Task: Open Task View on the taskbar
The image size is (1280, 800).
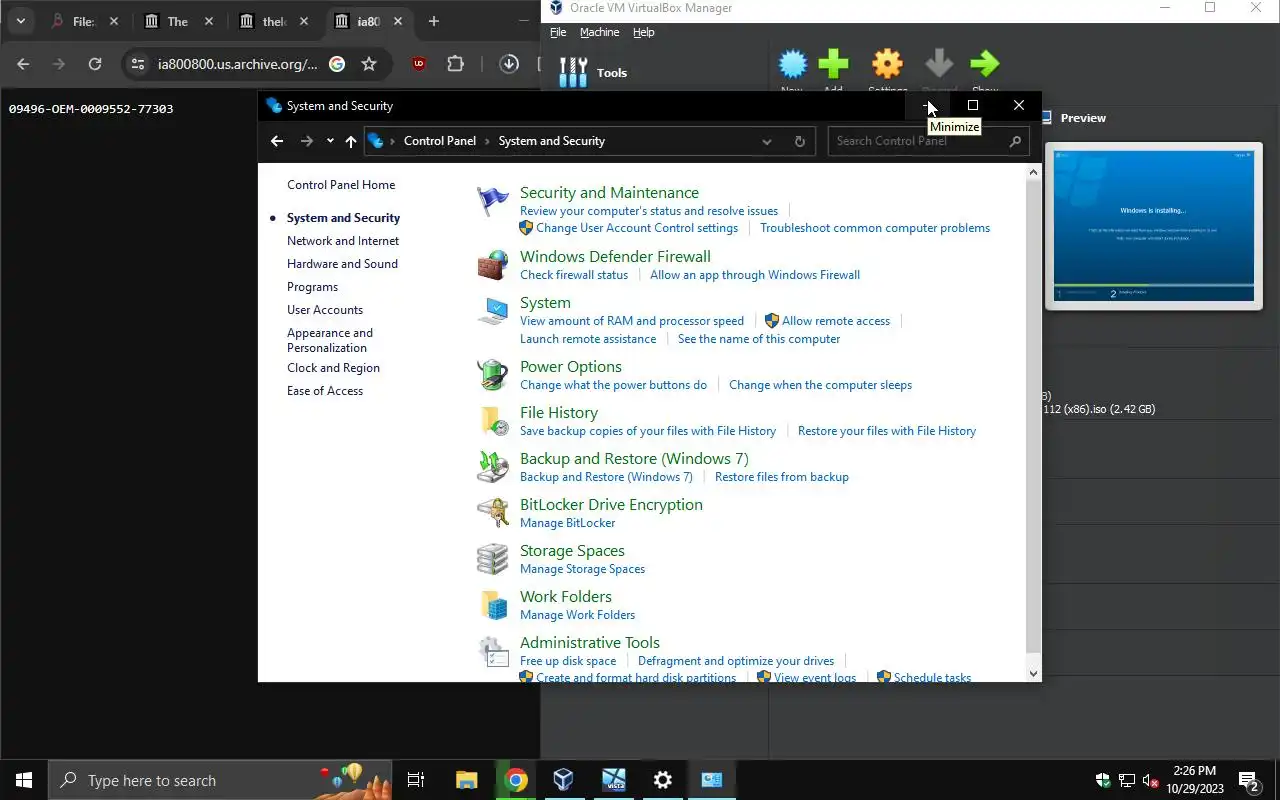Action: coord(416,780)
